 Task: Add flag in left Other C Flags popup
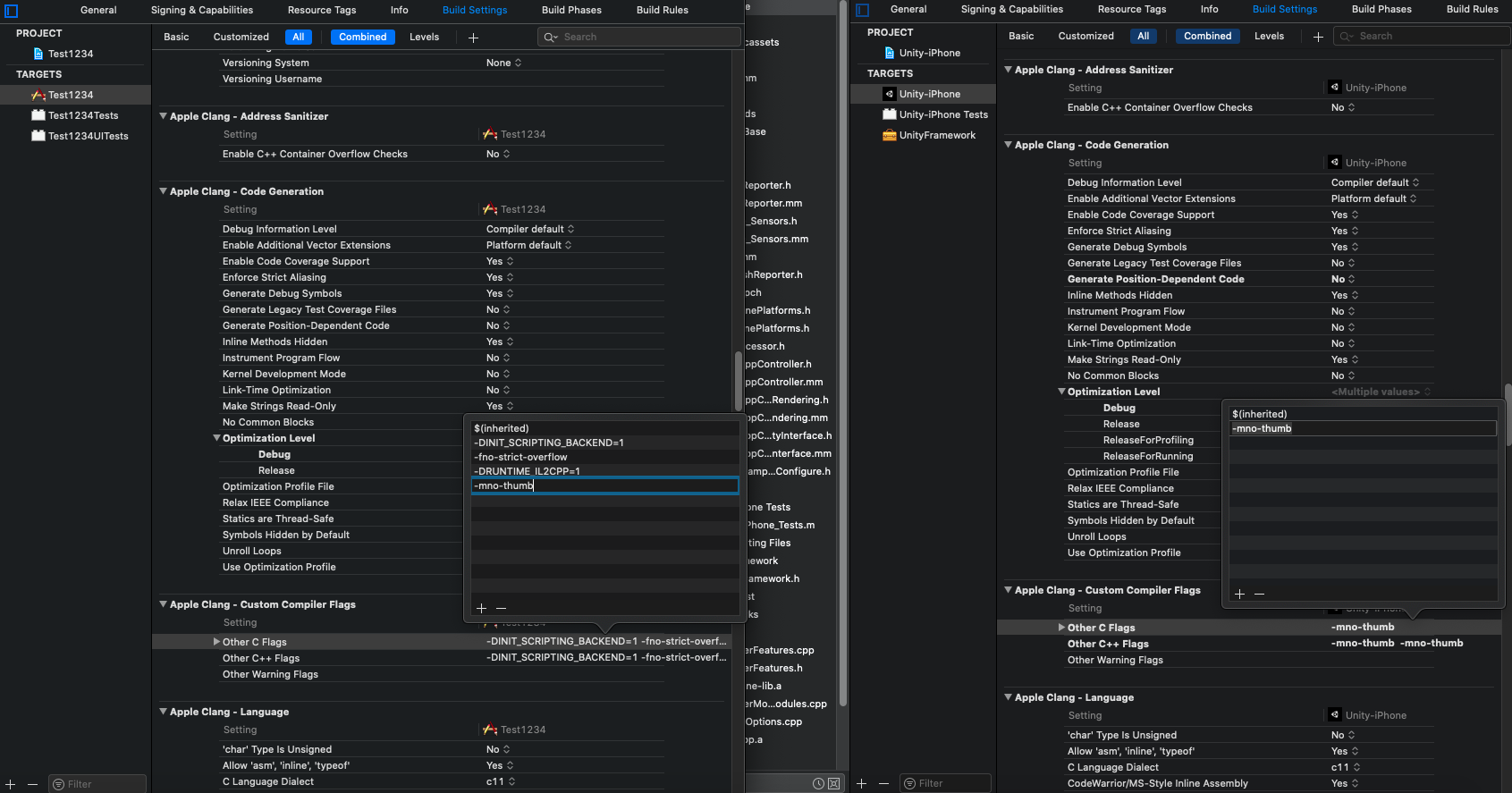coord(481,608)
